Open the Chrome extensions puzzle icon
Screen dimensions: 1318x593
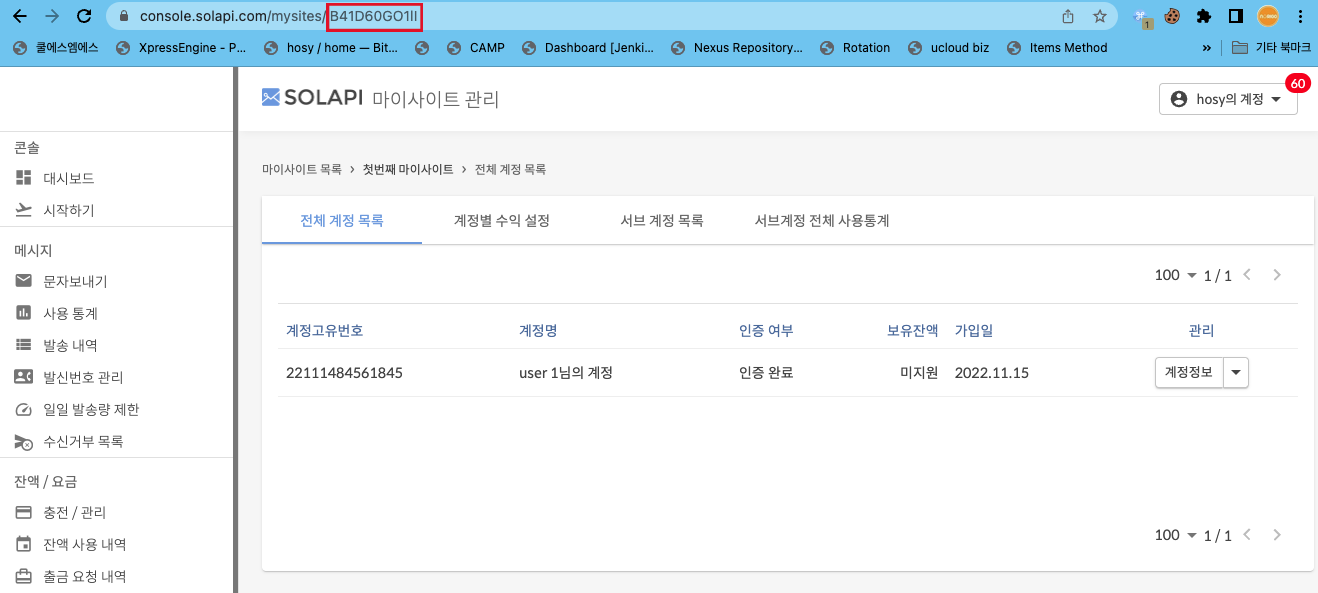1204,16
